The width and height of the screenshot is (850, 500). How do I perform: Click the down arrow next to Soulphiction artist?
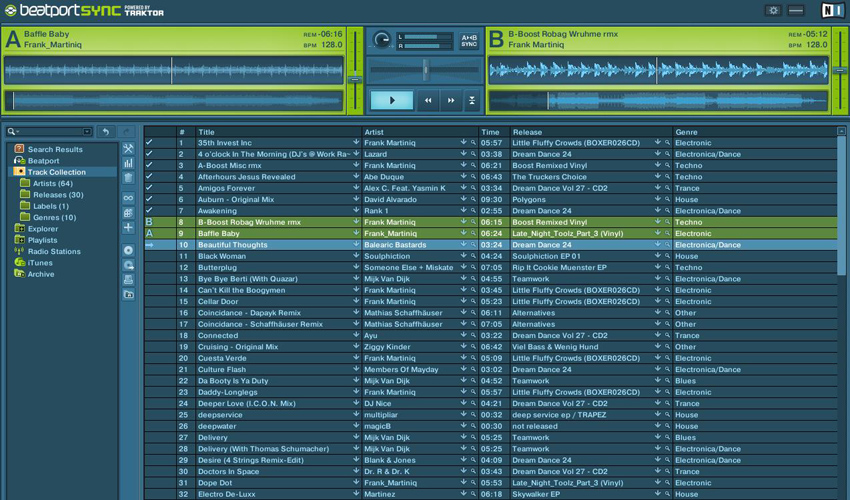point(463,256)
